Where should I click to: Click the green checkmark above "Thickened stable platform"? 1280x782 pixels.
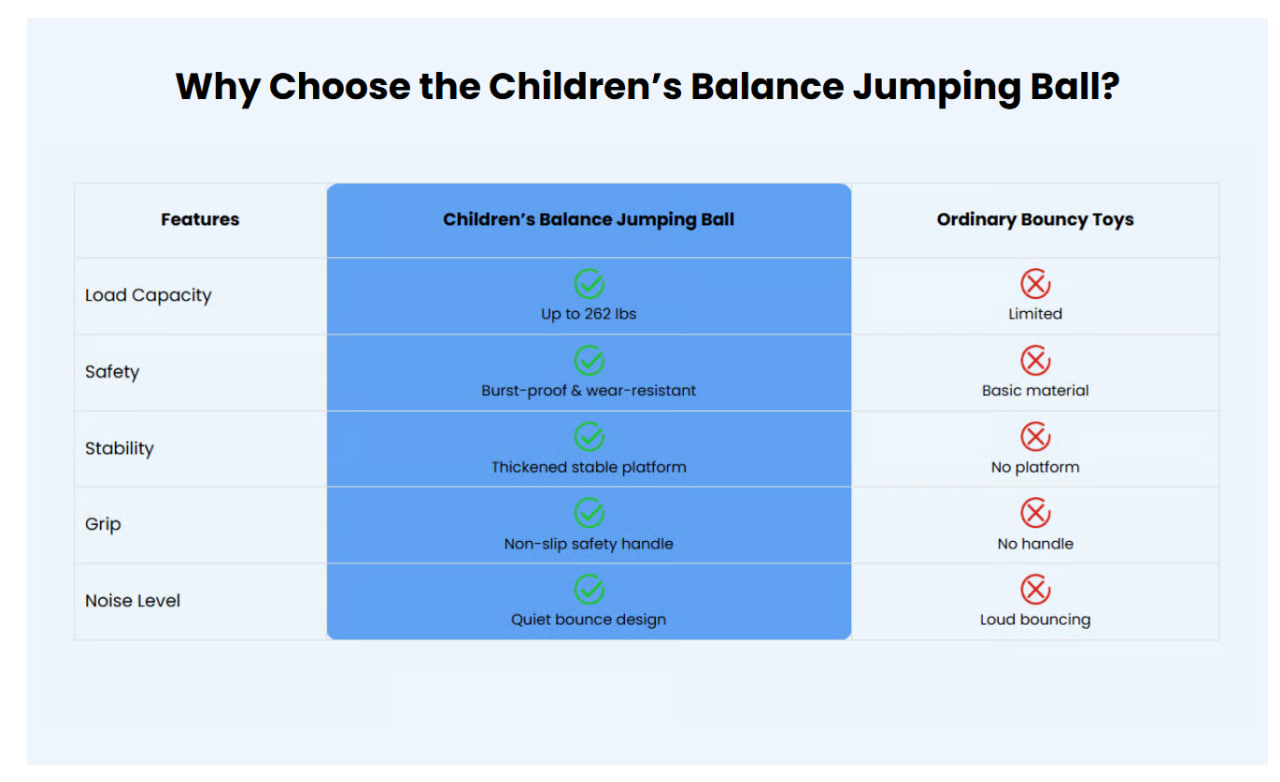(x=589, y=437)
